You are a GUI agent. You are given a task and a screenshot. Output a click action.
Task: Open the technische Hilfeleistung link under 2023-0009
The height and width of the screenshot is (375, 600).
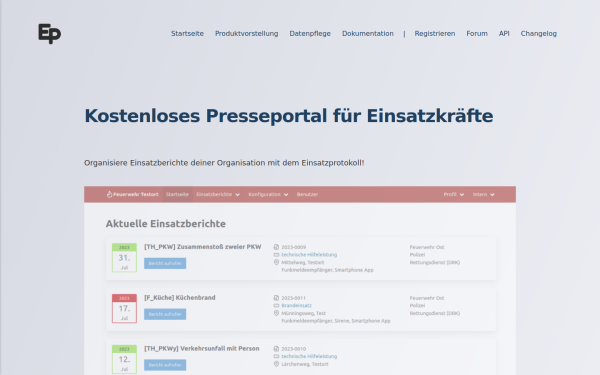pos(309,255)
